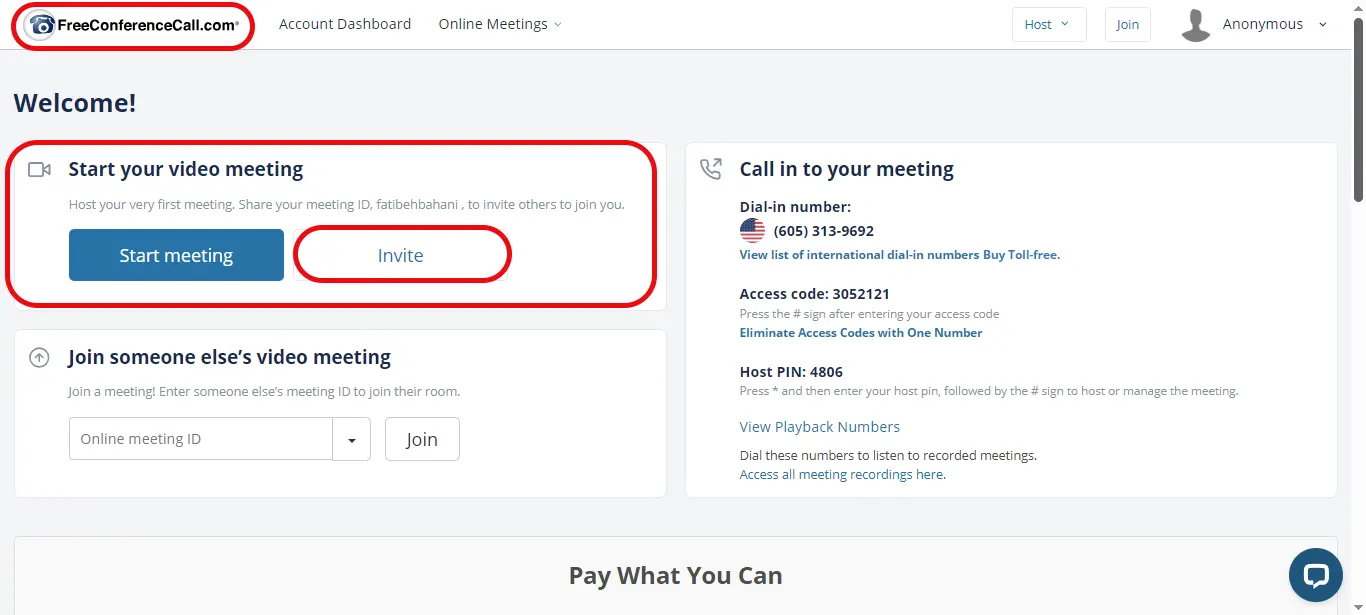Click Join button next to meeting ID
1366x615 pixels.
[422, 439]
